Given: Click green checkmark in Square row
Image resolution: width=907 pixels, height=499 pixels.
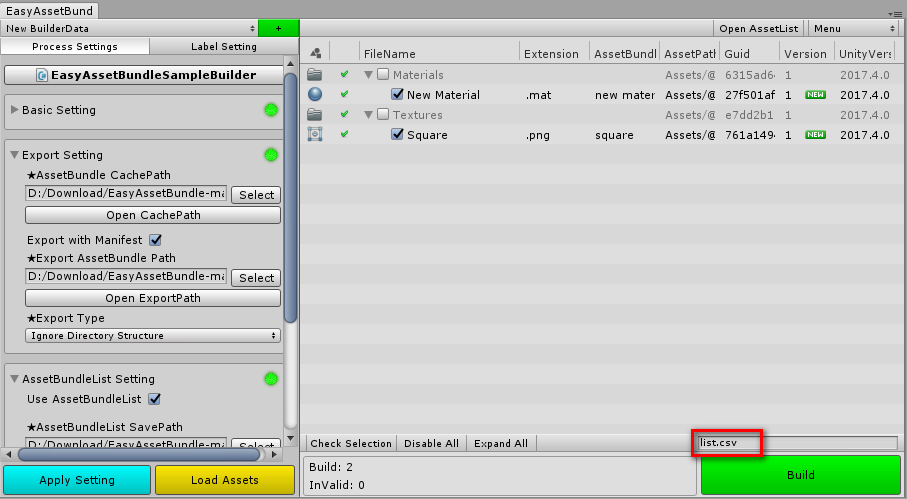Looking at the screenshot, I should pos(344,134).
